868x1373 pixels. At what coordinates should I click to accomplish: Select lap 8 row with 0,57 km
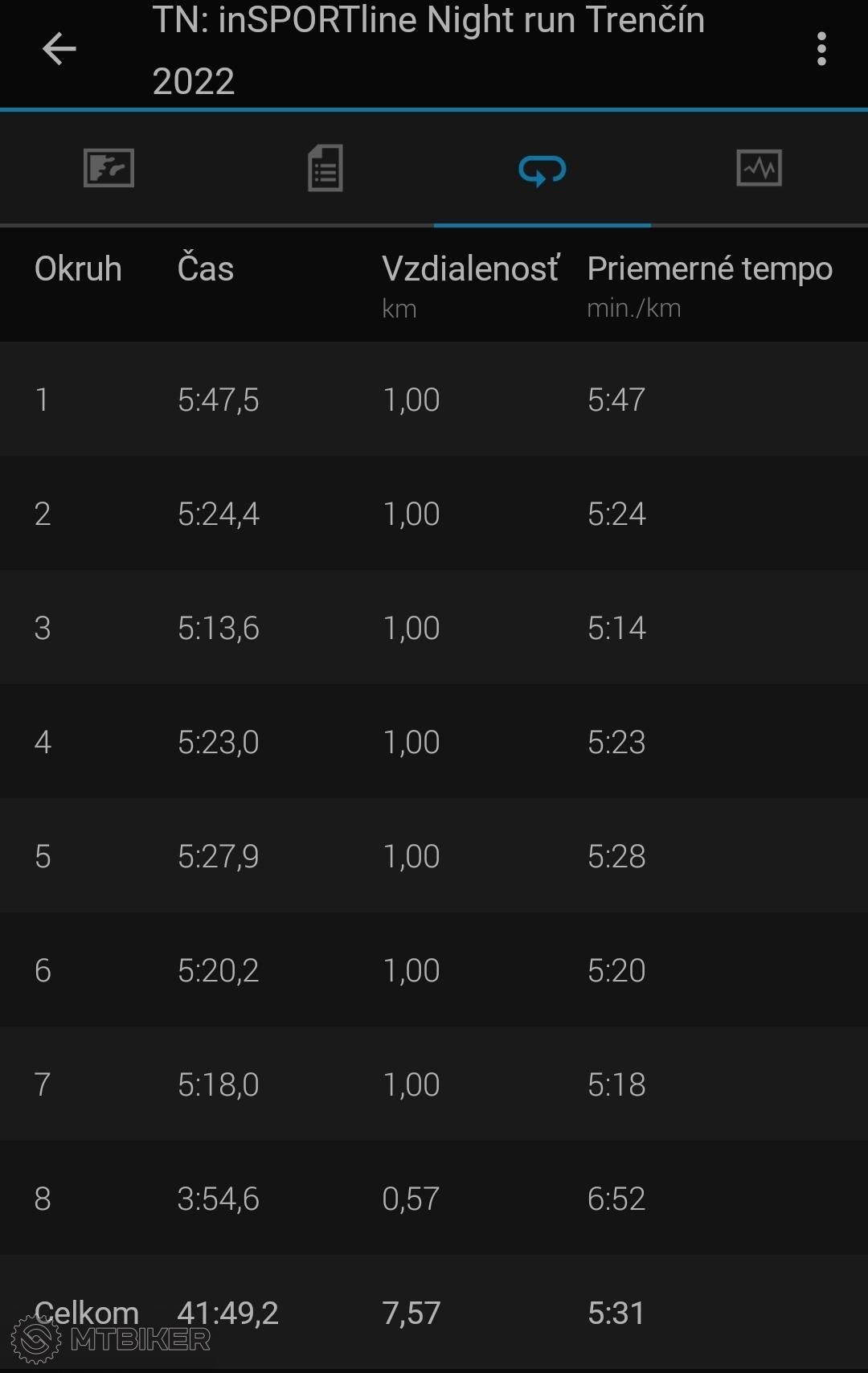(434, 1199)
